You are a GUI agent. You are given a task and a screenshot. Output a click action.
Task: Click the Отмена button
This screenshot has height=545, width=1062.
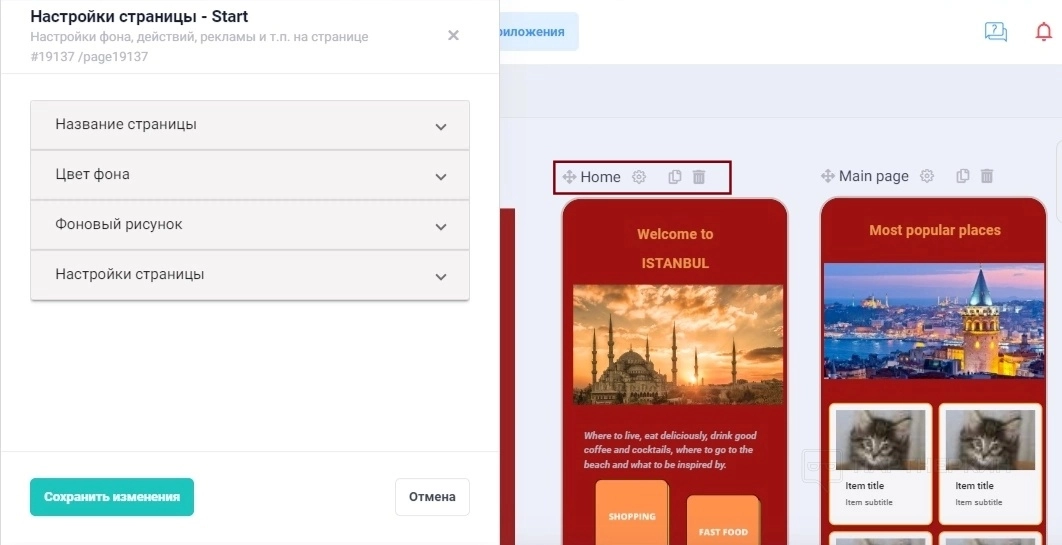[x=432, y=497]
